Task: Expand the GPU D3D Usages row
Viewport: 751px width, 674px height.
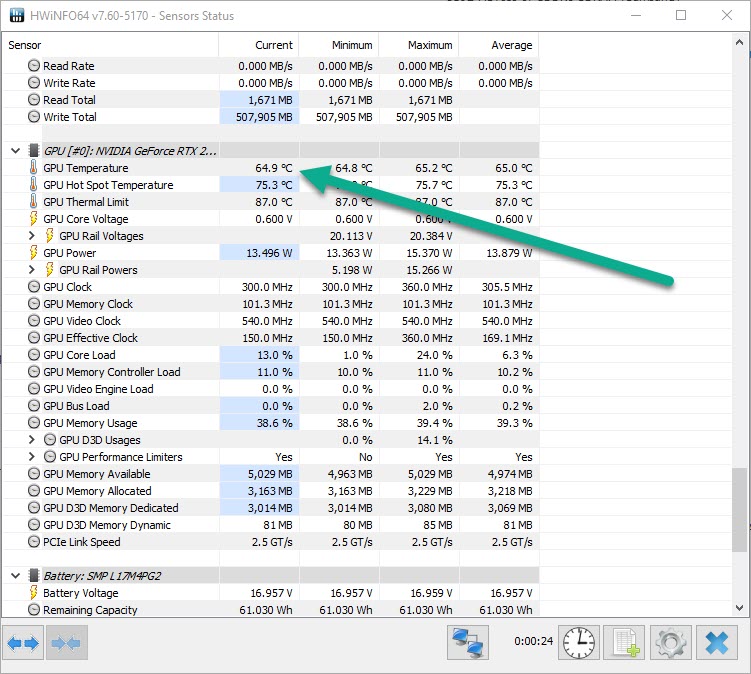Action: (x=32, y=440)
